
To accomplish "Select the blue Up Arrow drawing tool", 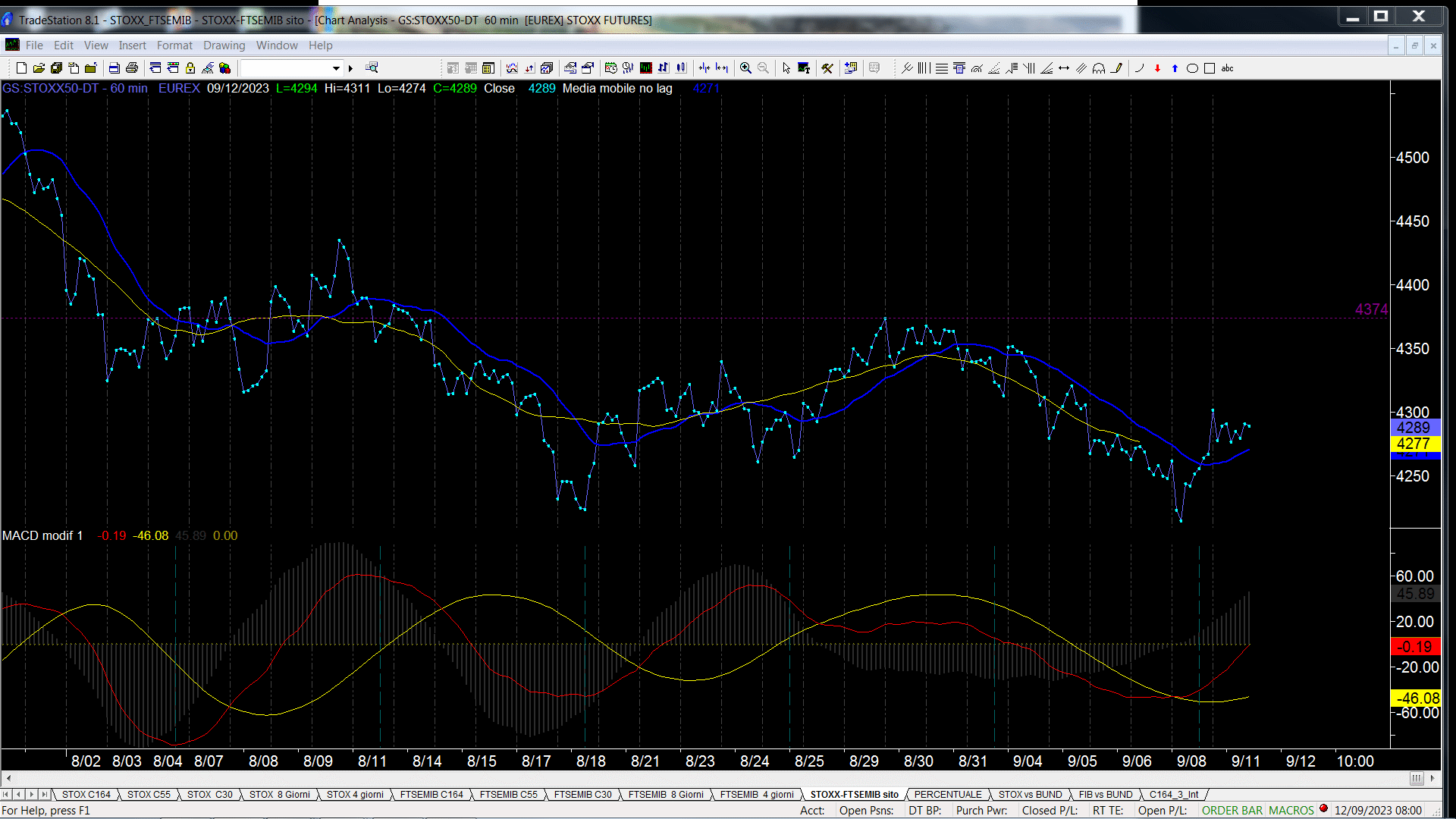I will click(1175, 68).
